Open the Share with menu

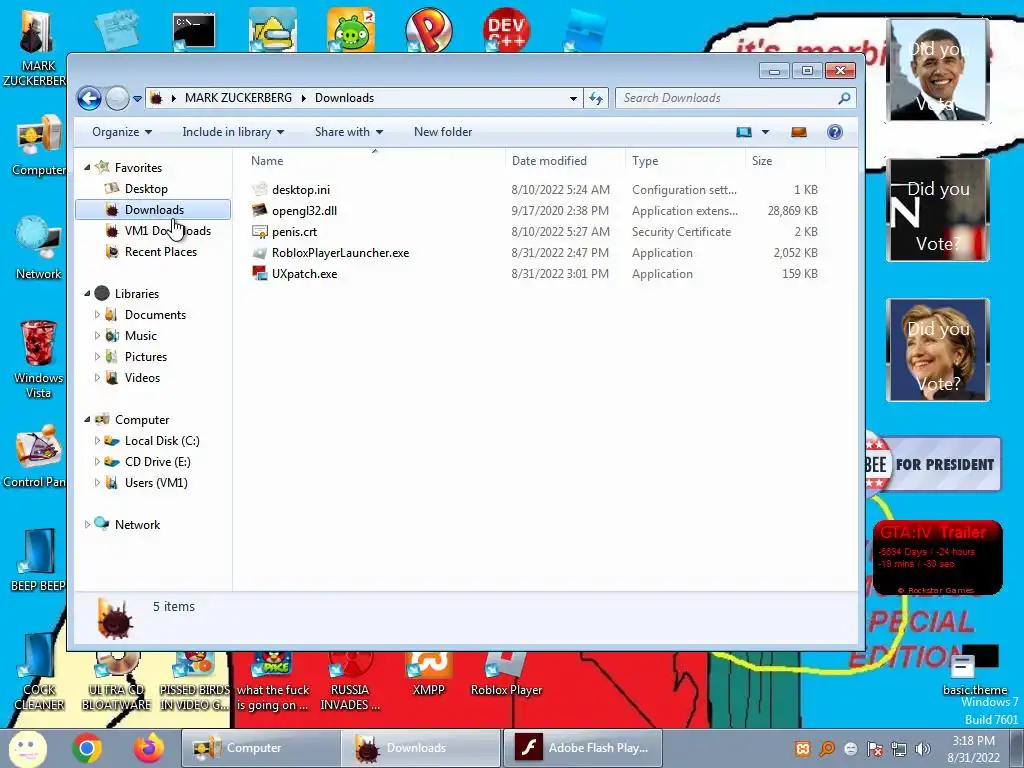[x=349, y=132]
